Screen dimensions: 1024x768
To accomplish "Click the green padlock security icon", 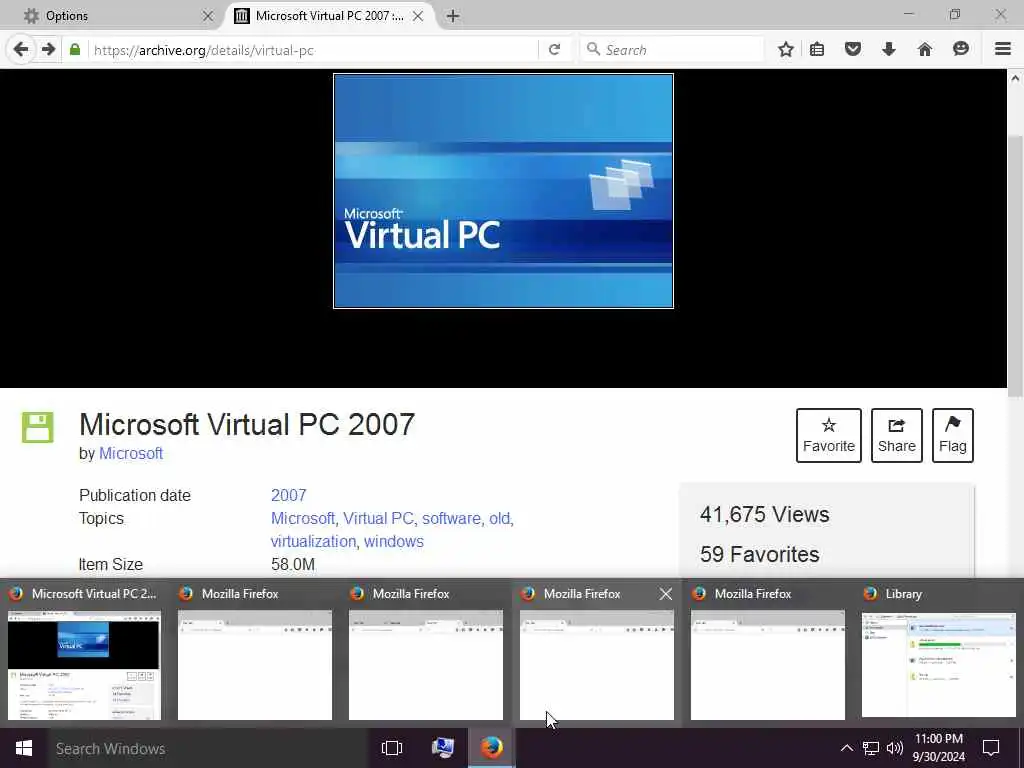I will click(75, 50).
